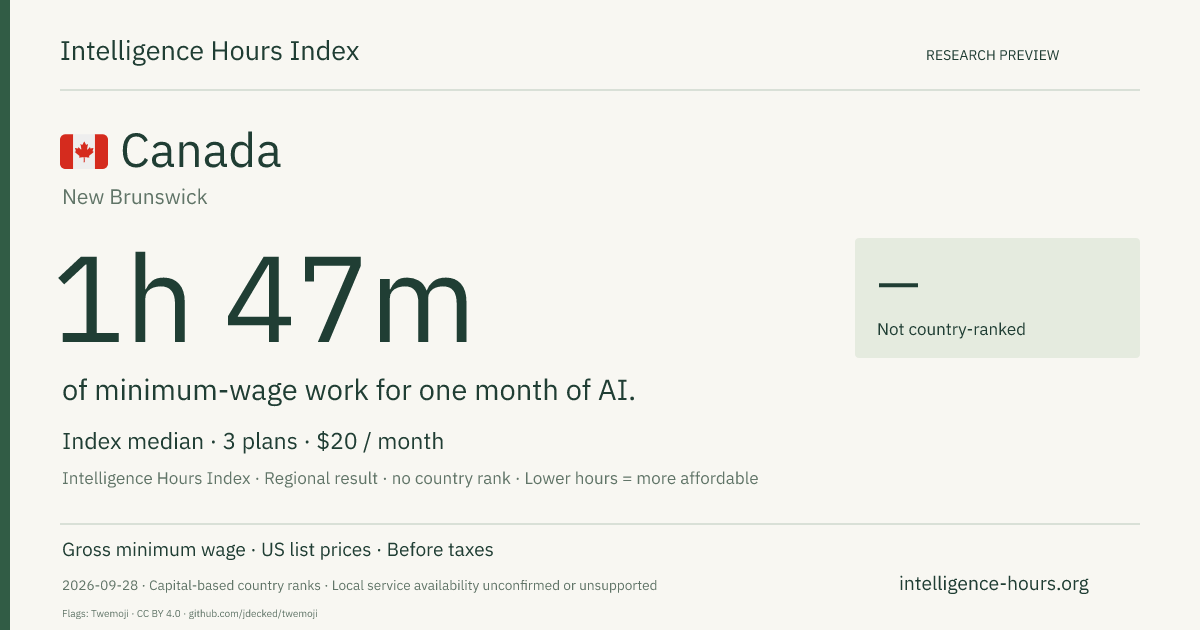Select the Intelligence Hours Index title
The height and width of the screenshot is (630, 1200).
(210, 51)
